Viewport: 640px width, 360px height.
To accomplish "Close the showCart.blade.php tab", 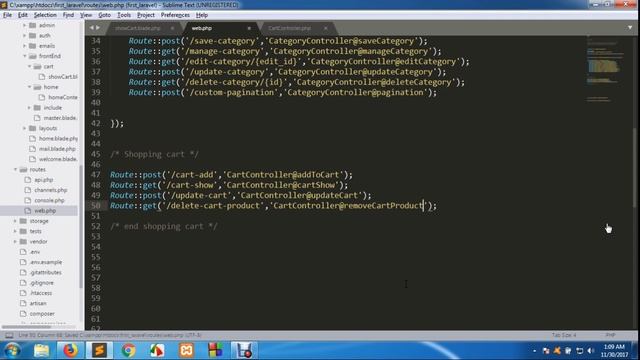I will 172,28.
